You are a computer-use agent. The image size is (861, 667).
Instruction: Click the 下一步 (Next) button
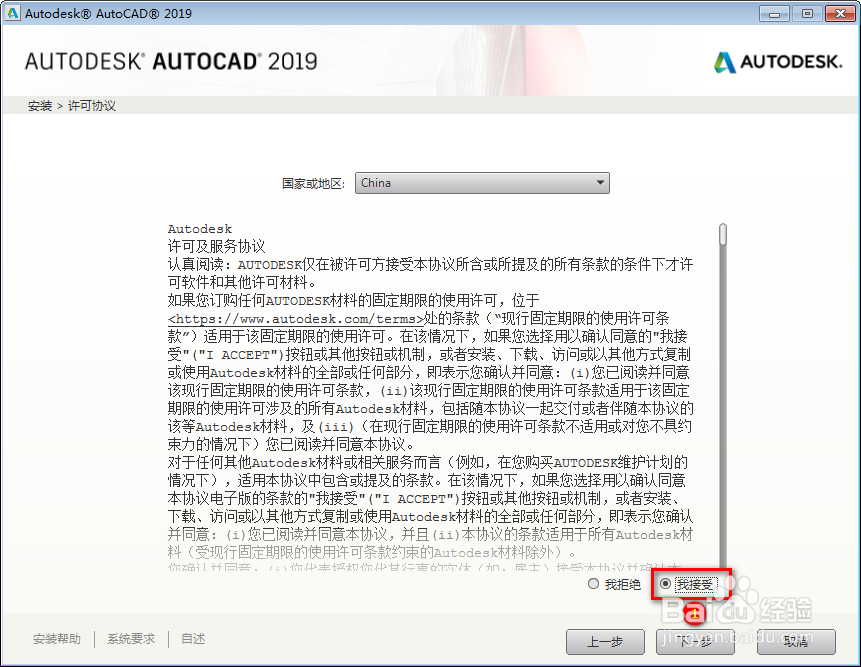(x=695, y=642)
